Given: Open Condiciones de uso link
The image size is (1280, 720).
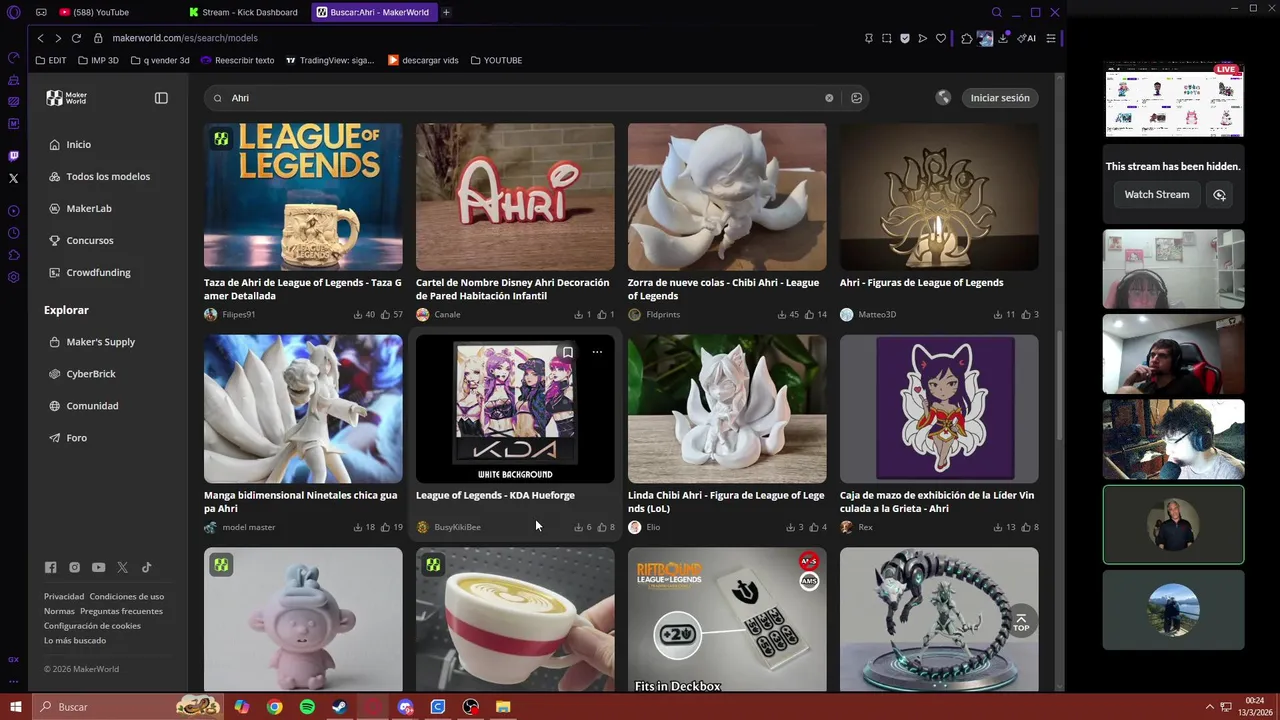Looking at the screenshot, I should pyautogui.click(x=127, y=597).
